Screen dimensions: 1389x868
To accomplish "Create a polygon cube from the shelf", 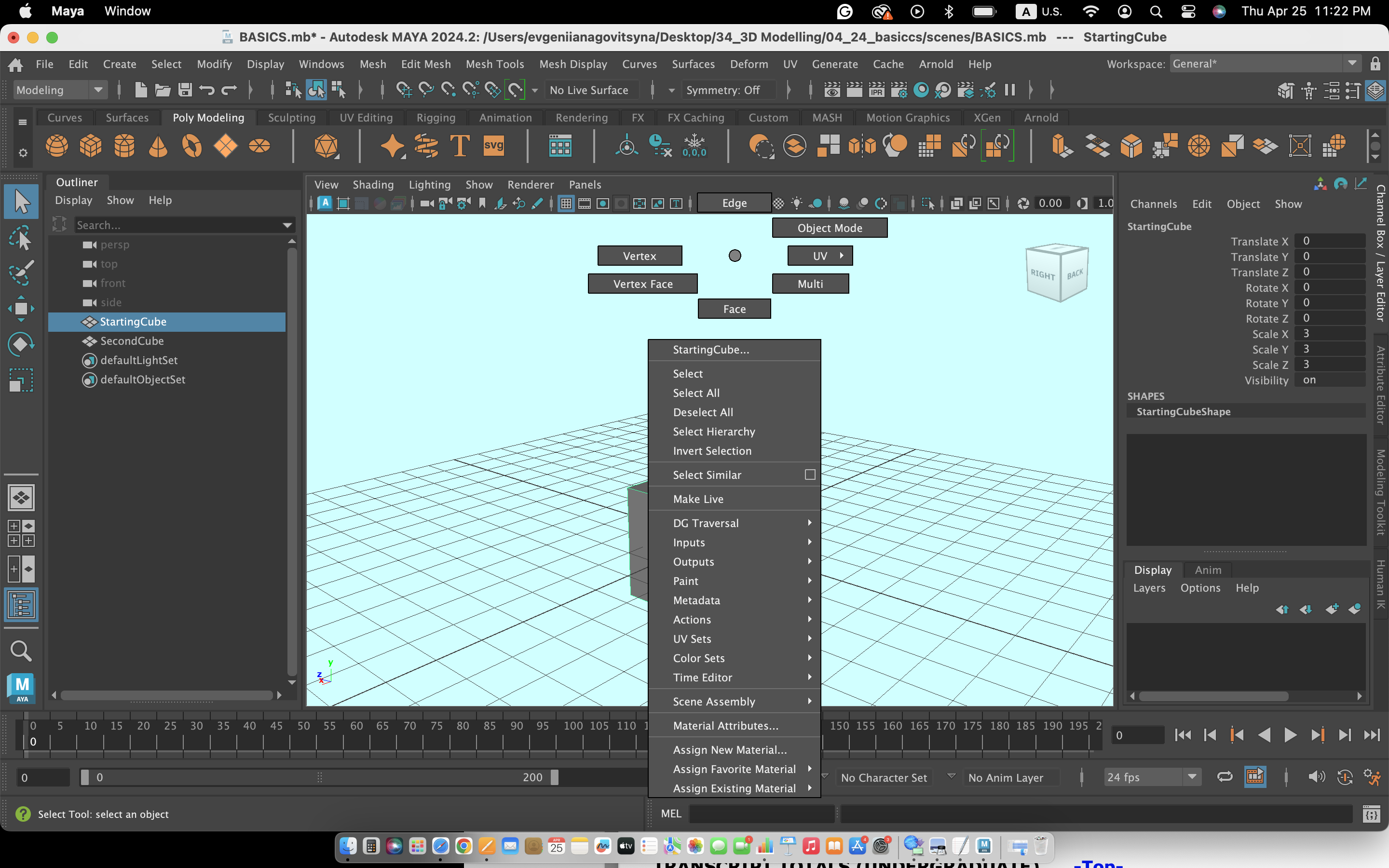I will click(x=91, y=146).
